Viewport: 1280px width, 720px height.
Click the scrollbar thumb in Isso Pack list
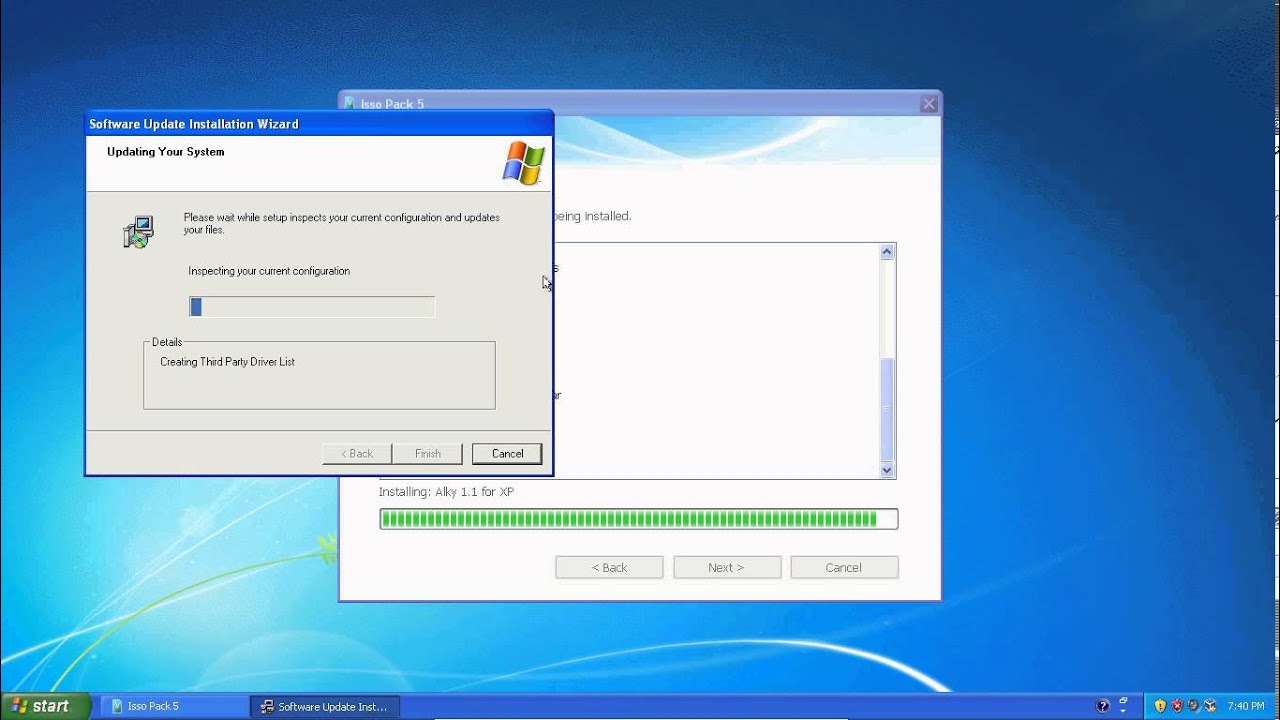click(887, 409)
